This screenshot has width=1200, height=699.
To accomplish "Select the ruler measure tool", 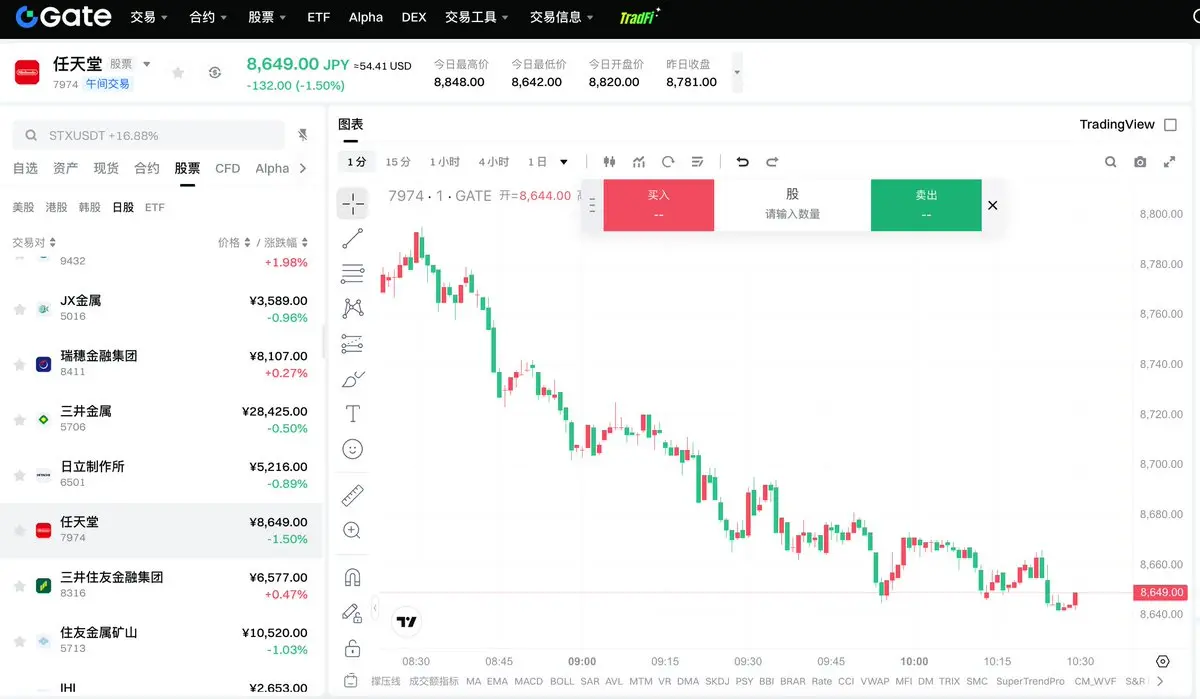I will tap(352, 495).
